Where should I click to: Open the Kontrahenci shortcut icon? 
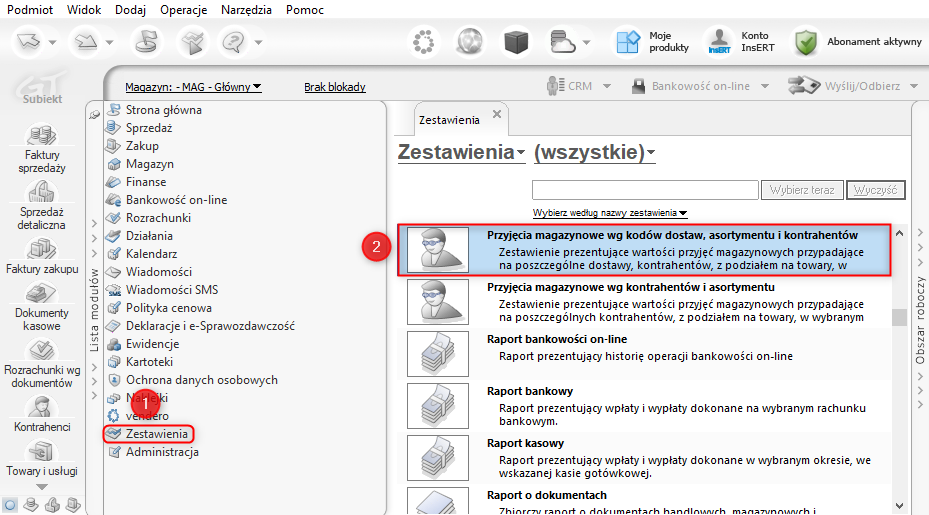pyautogui.click(x=41, y=407)
